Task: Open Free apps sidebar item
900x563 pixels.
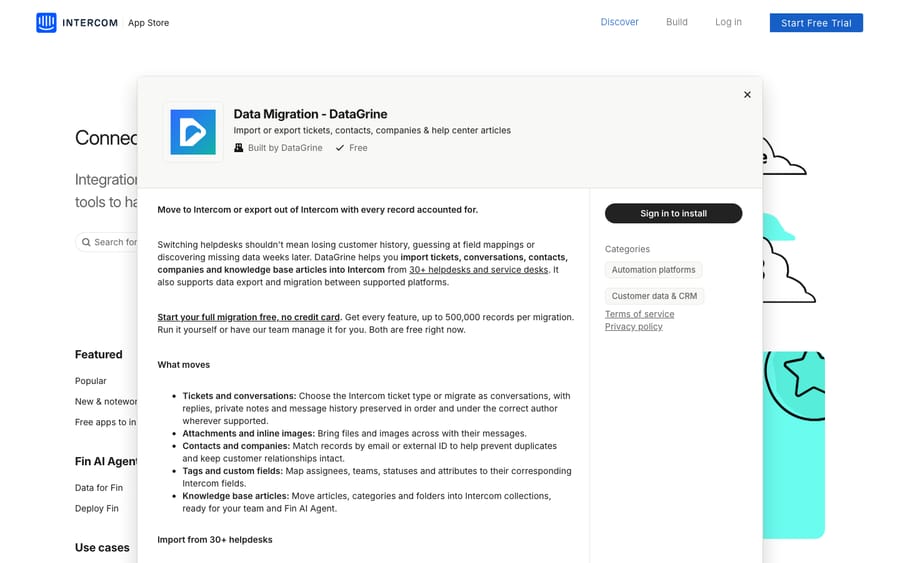Action: (106, 422)
